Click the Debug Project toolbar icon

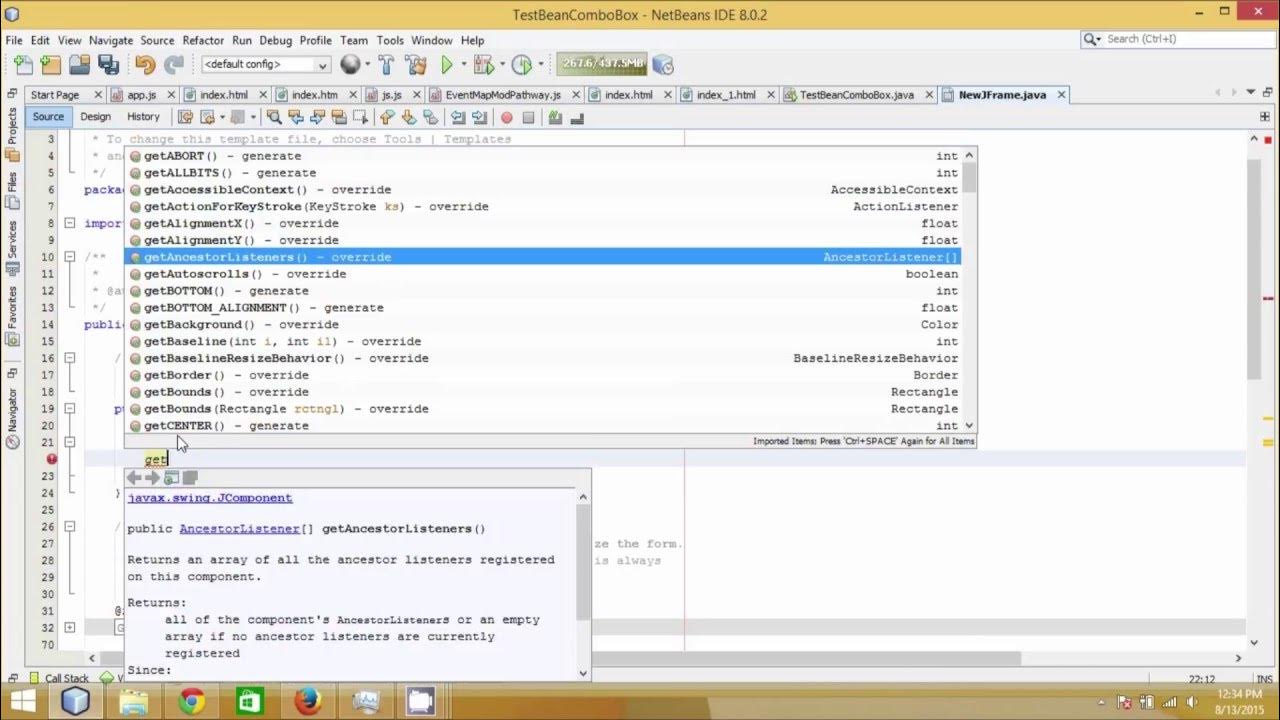point(484,65)
